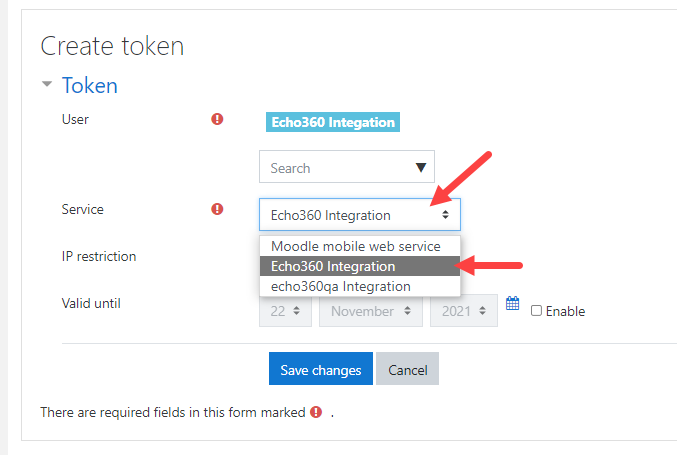This screenshot has height=455, width=677.
Task: Open the Service select box
Action: click(x=359, y=215)
